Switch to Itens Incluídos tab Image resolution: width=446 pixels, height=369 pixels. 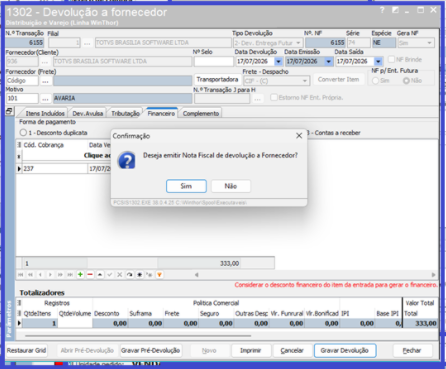[45, 113]
